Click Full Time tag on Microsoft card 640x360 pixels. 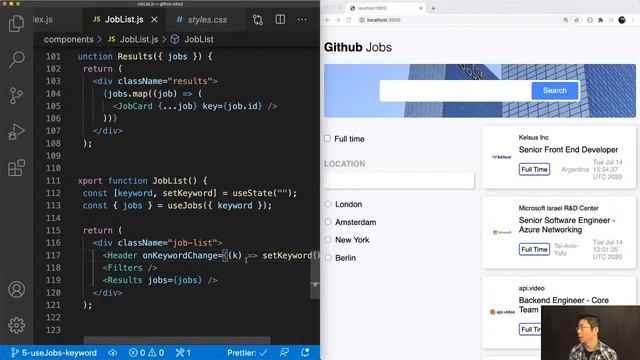coord(534,249)
